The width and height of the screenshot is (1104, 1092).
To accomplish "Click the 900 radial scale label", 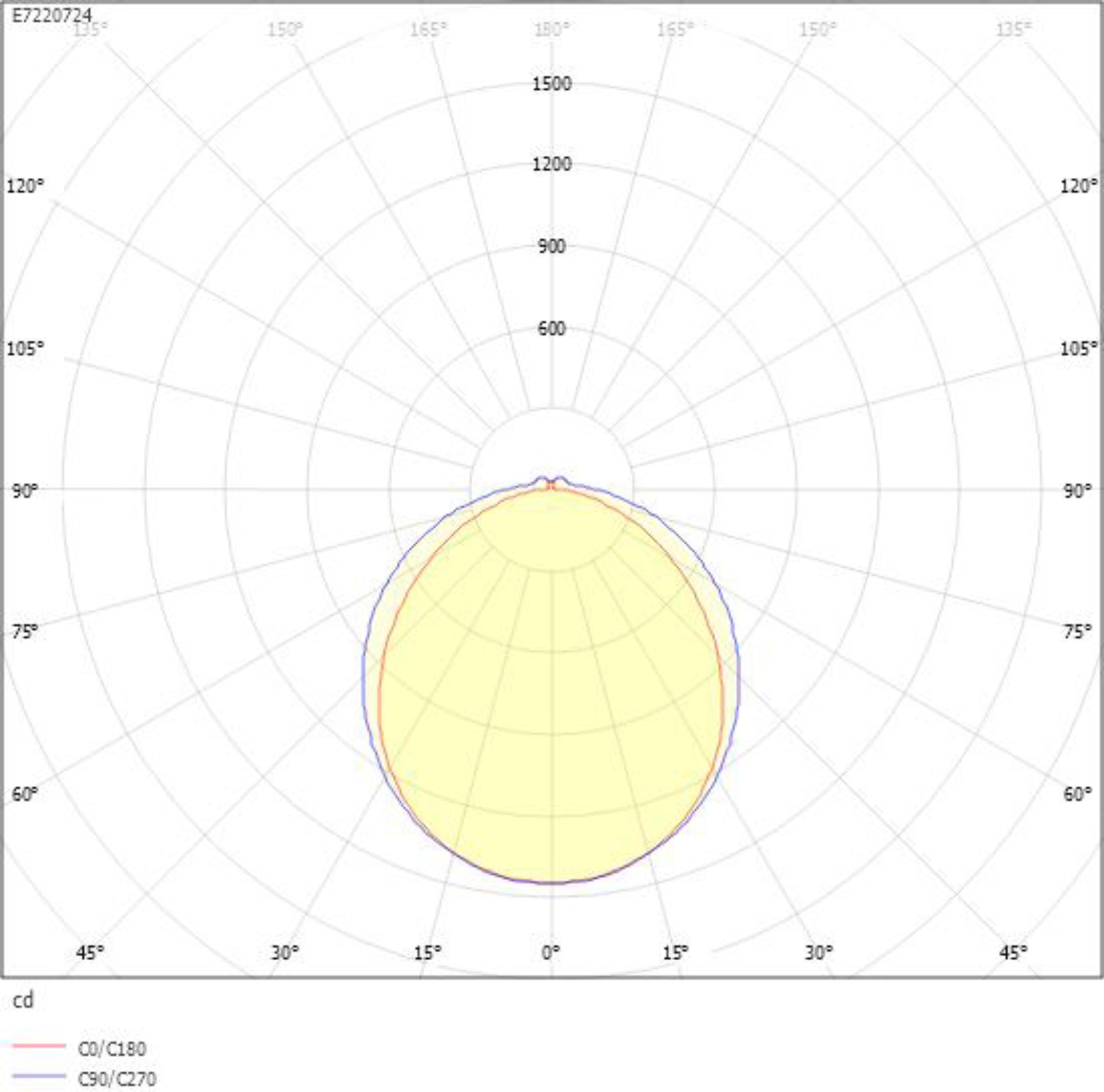I will click(x=552, y=246).
